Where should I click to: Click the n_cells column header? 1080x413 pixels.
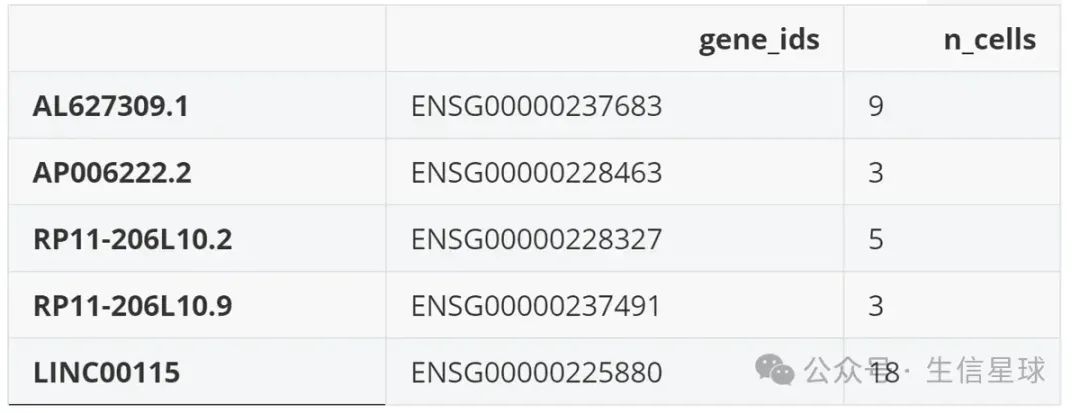pyautogui.click(x=990, y=39)
